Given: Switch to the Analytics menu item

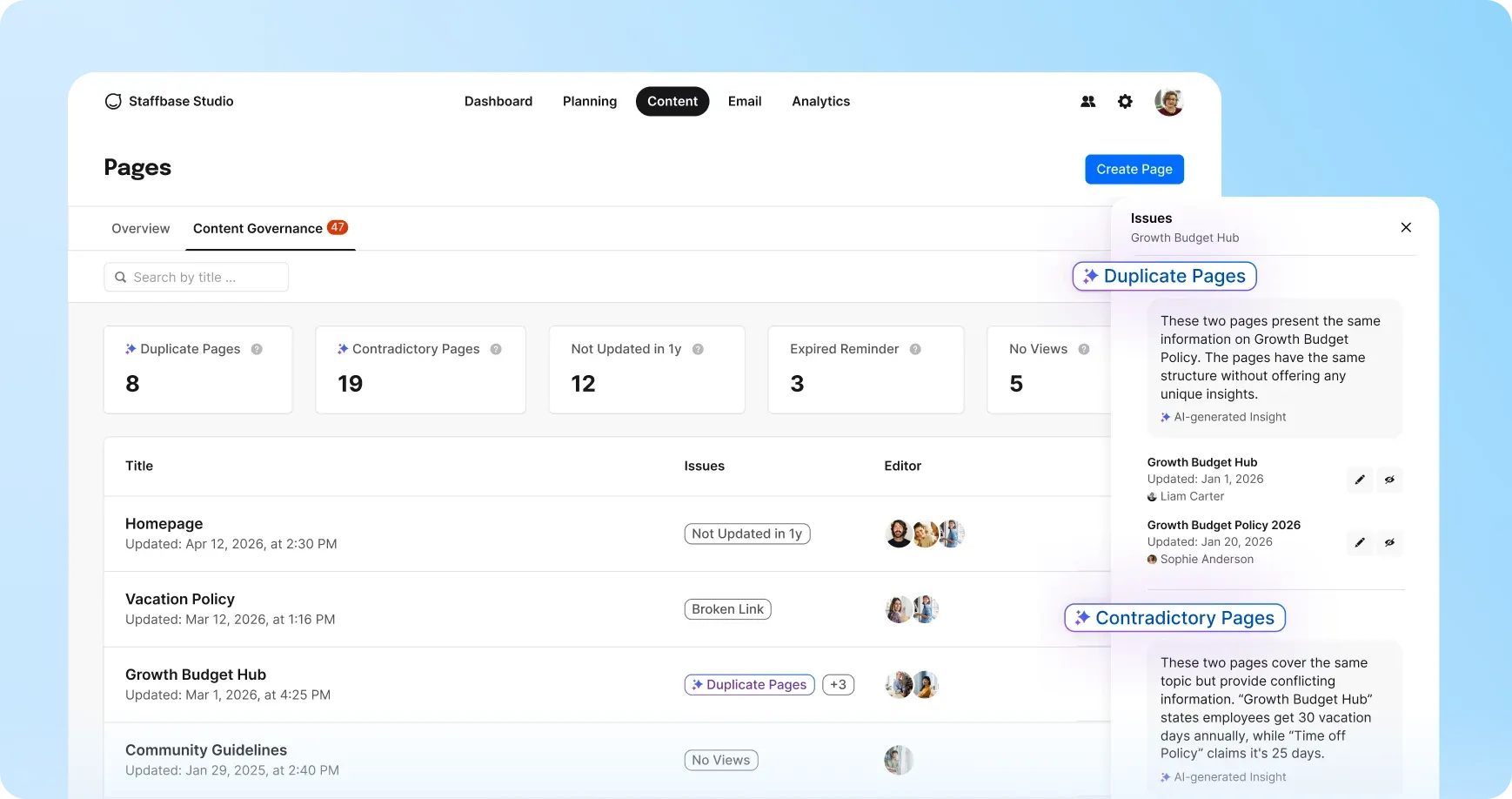Looking at the screenshot, I should pos(820,102).
